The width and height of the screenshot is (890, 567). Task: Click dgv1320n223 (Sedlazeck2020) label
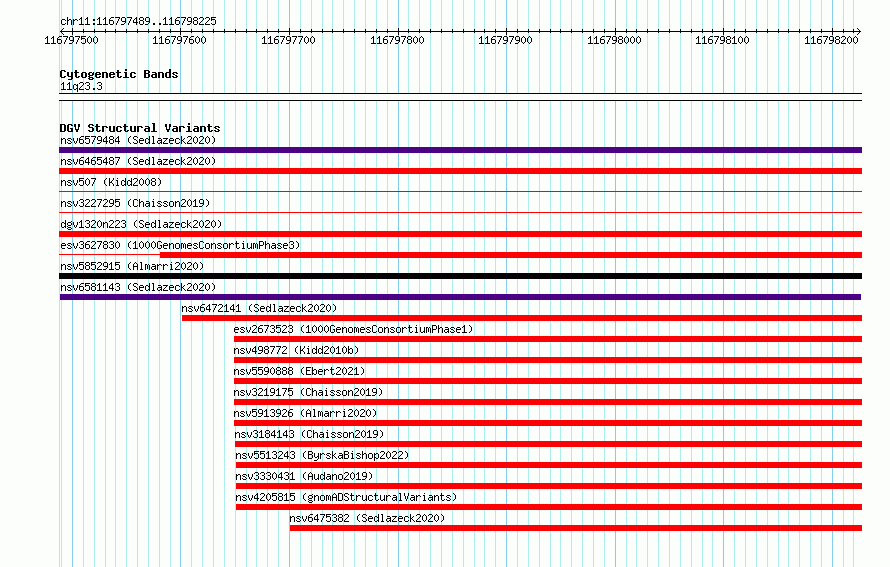[x=141, y=224]
